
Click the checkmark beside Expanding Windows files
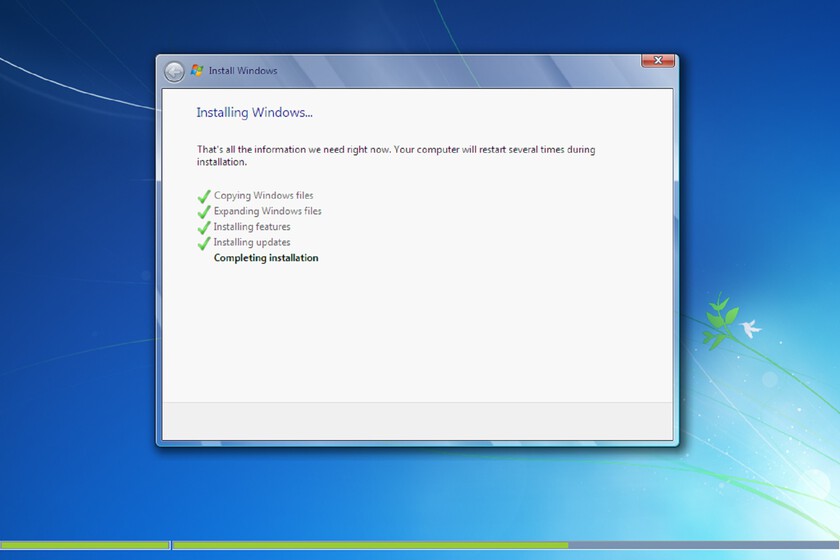(204, 212)
